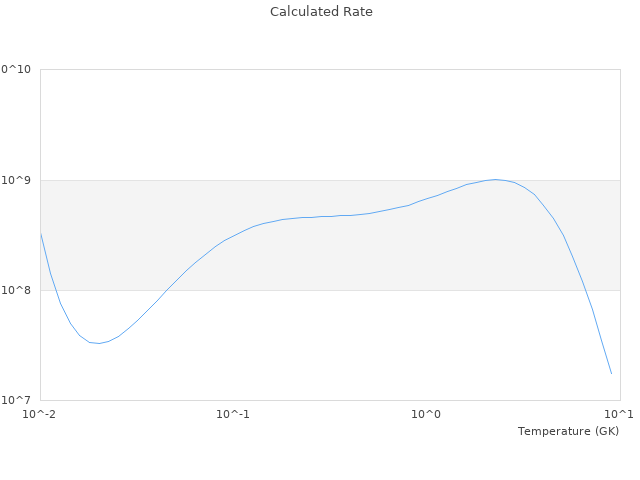The height and width of the screenshot is (480, 640).
Task: Click the curve directly above the 10^0 tick
Action: tap(427, 198)
